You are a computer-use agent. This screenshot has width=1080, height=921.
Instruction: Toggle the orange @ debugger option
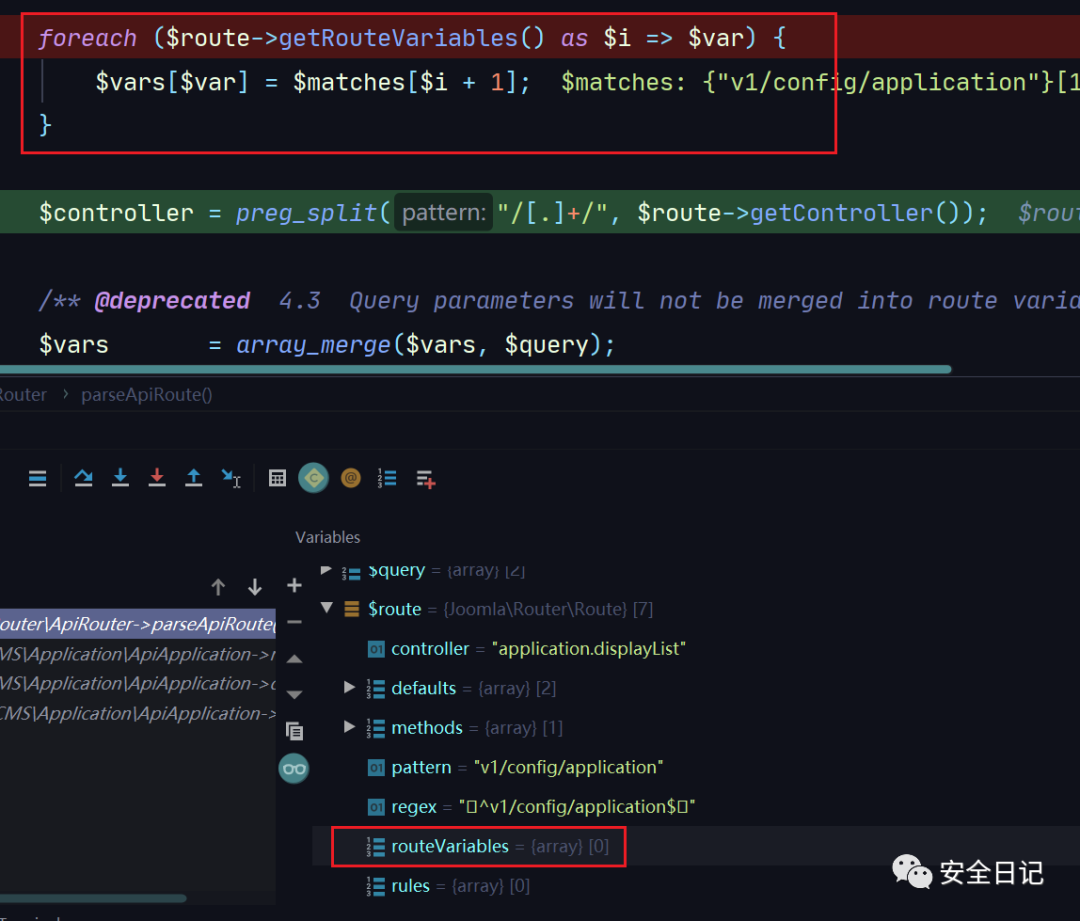click(x=350, y=478)
